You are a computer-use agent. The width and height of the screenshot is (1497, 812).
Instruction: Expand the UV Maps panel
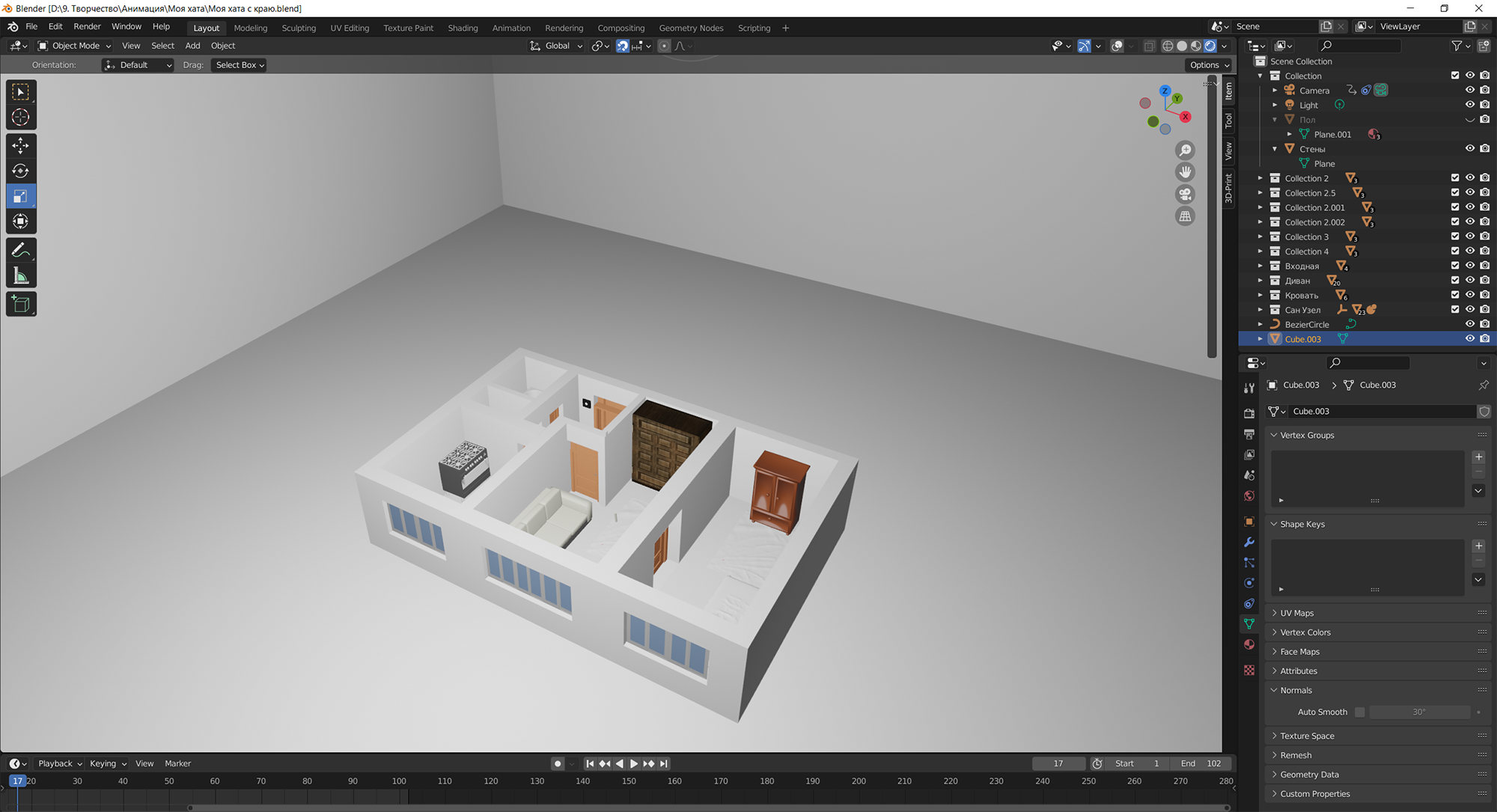point(1297,613)
